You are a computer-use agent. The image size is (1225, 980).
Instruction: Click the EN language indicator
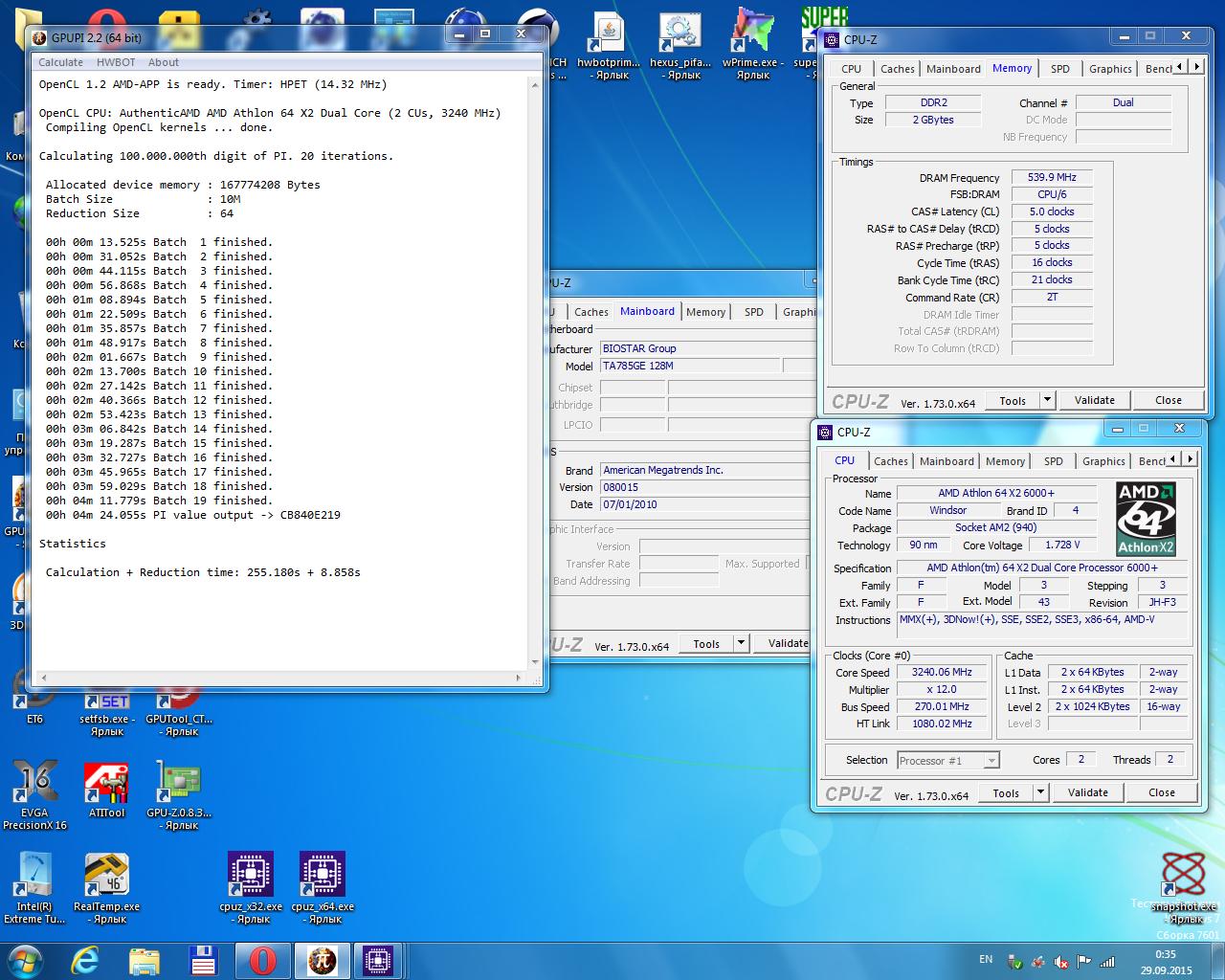[x=986, y=959]
